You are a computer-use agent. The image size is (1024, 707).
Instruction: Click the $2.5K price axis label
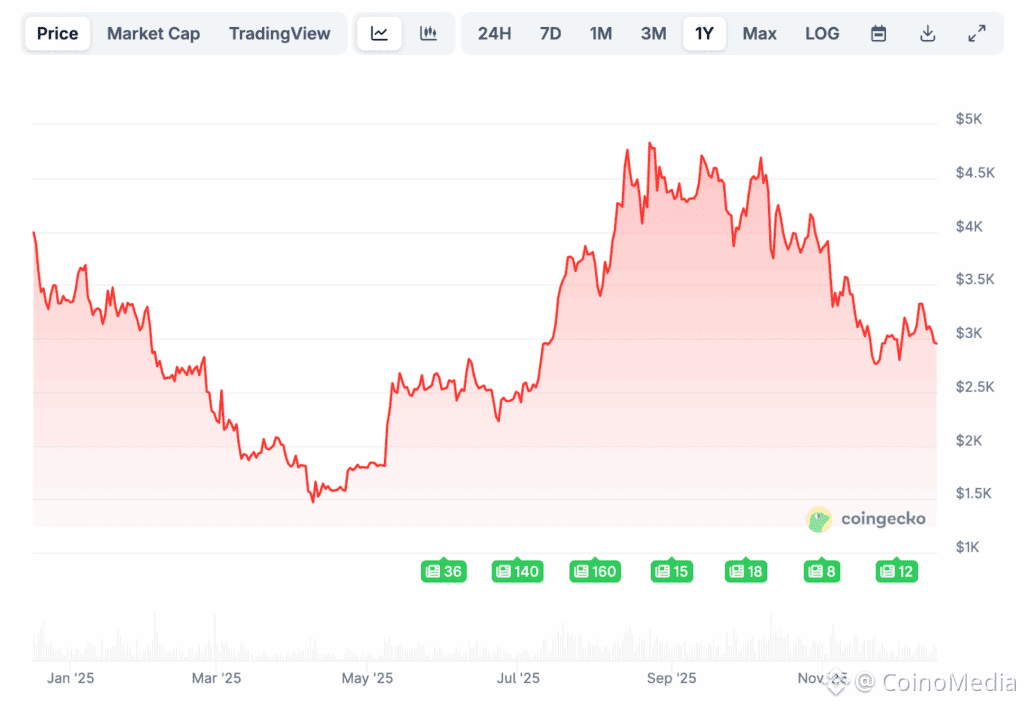tap(975, 386)
